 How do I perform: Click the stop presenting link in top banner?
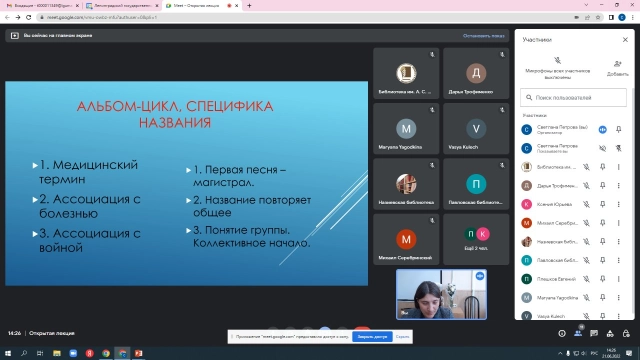484,36
